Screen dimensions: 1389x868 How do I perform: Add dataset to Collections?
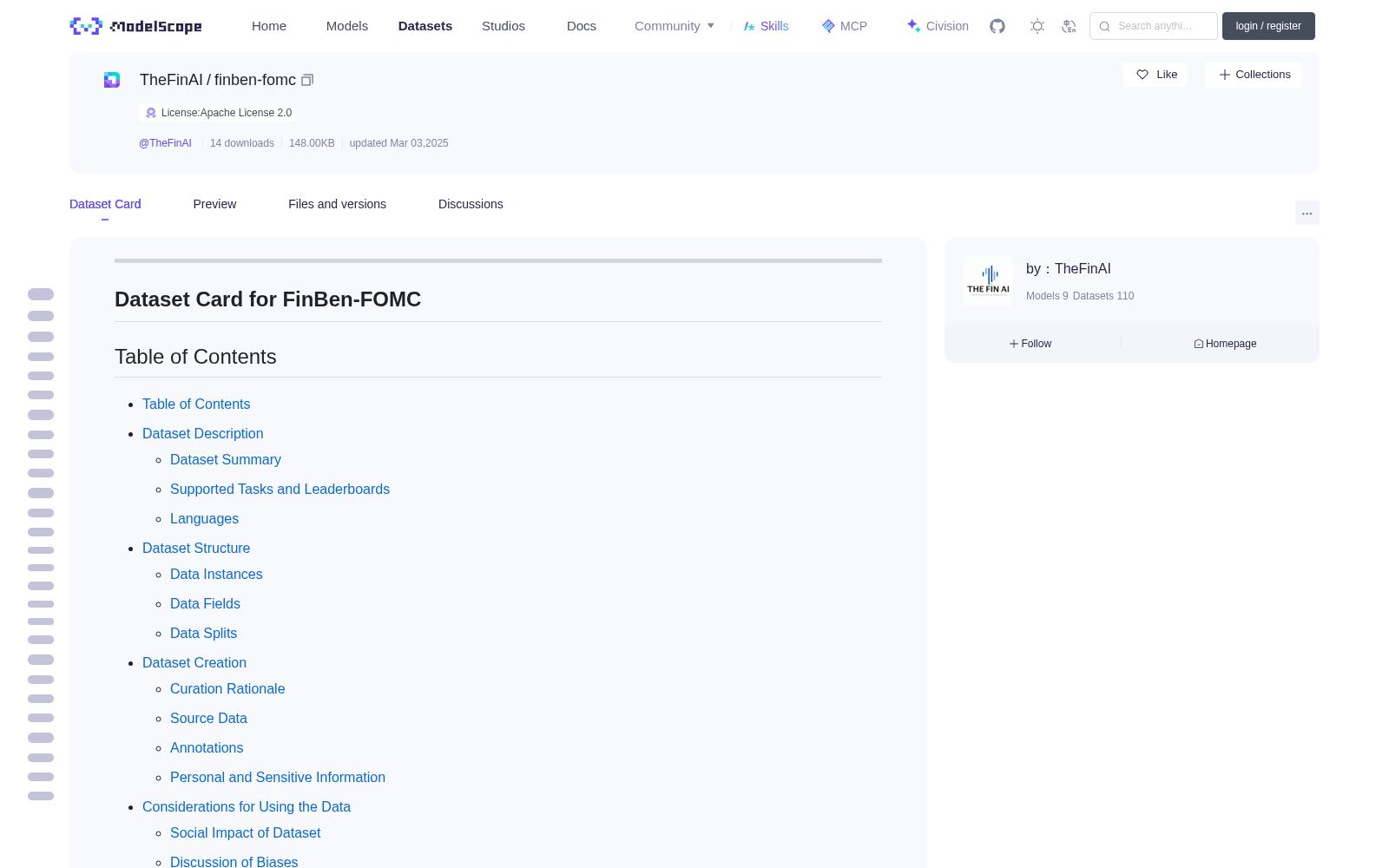(1254, 75)
